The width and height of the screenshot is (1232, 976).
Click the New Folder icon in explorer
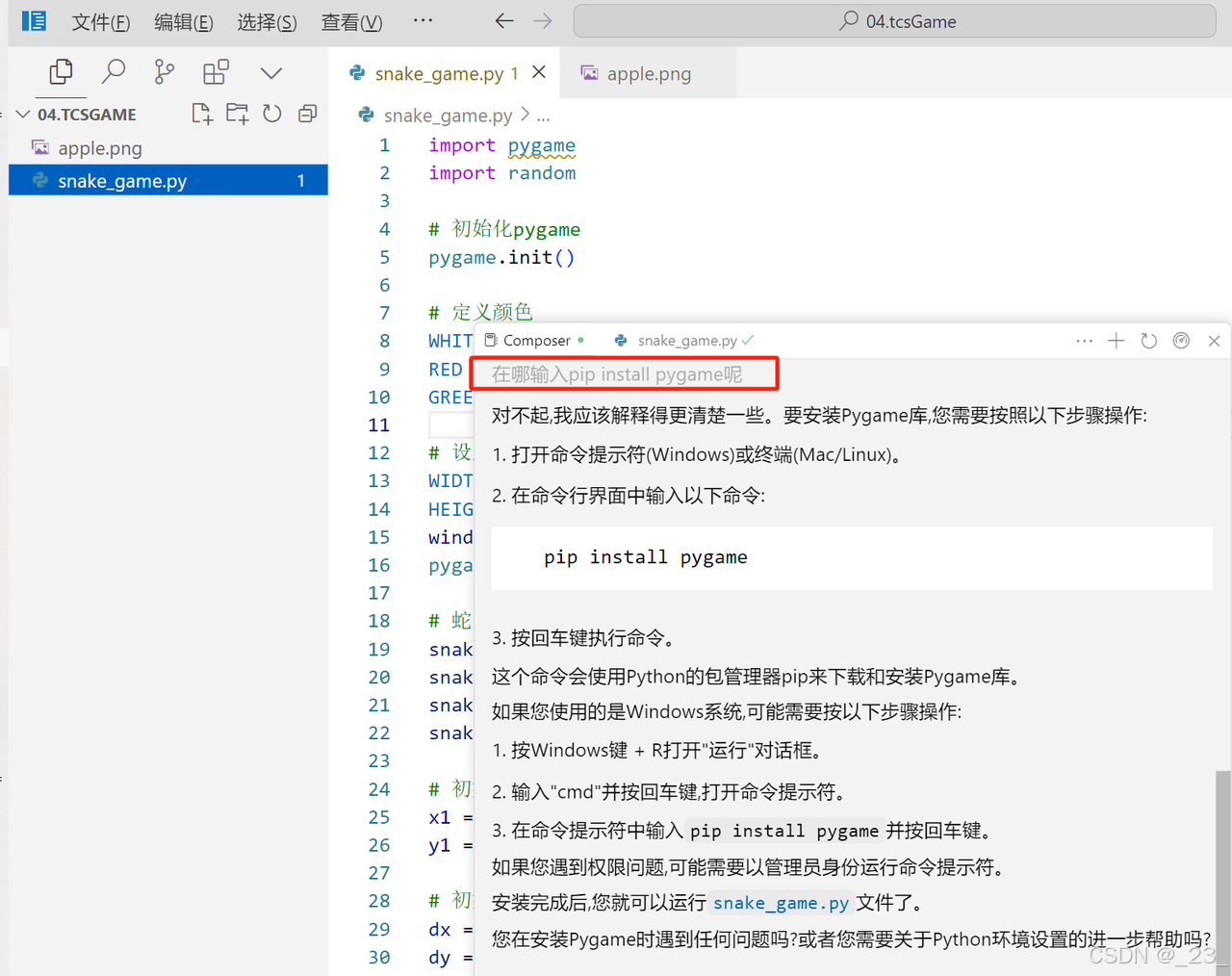237,114
